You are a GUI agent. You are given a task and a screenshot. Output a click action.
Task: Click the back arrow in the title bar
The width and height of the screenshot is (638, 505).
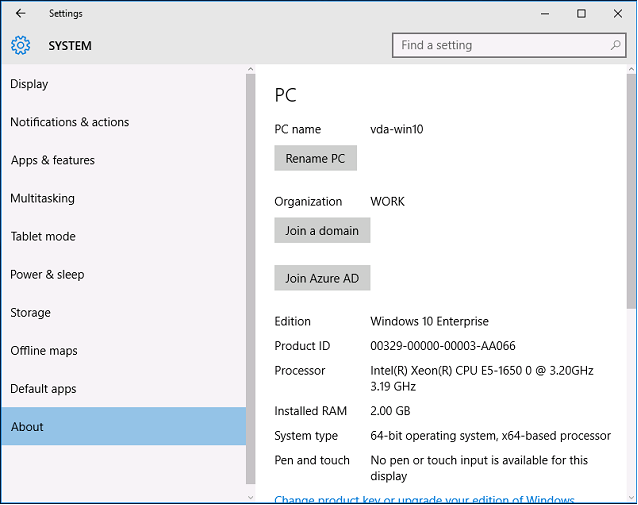[x=20, y=14]
